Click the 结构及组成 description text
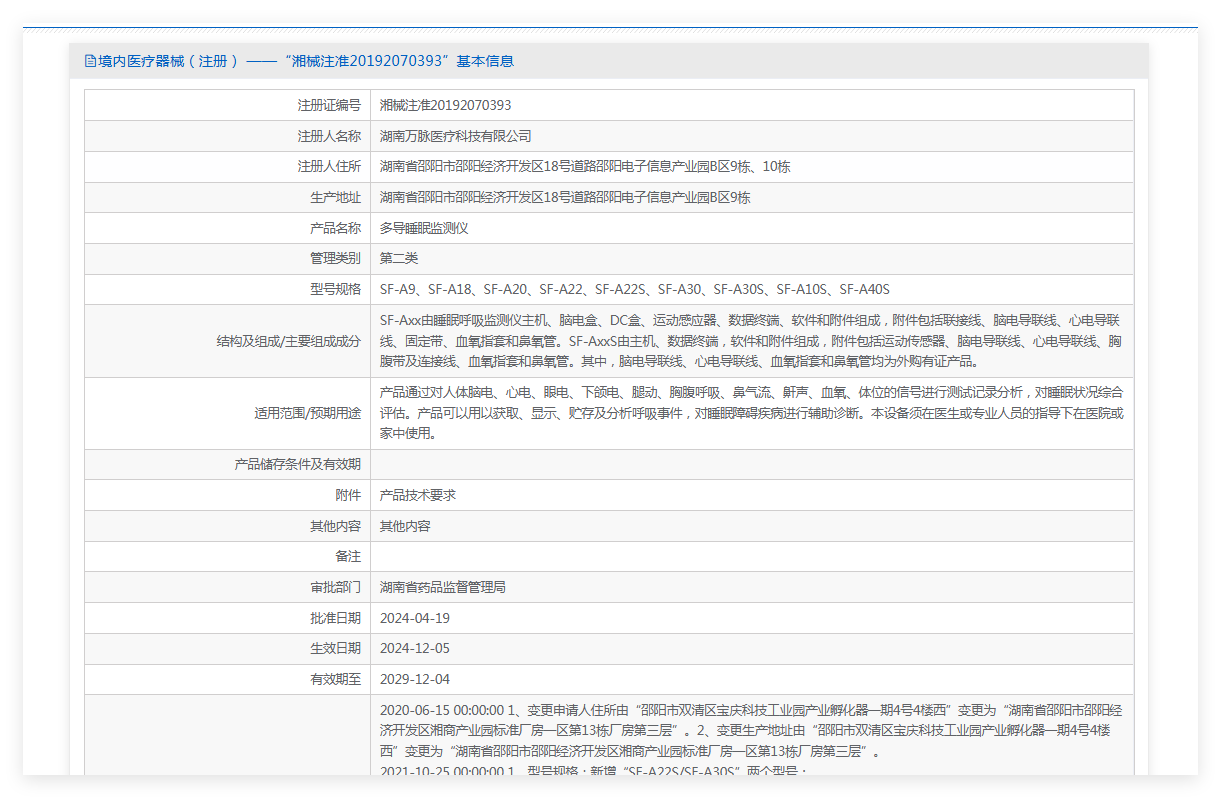 [750, 341]
